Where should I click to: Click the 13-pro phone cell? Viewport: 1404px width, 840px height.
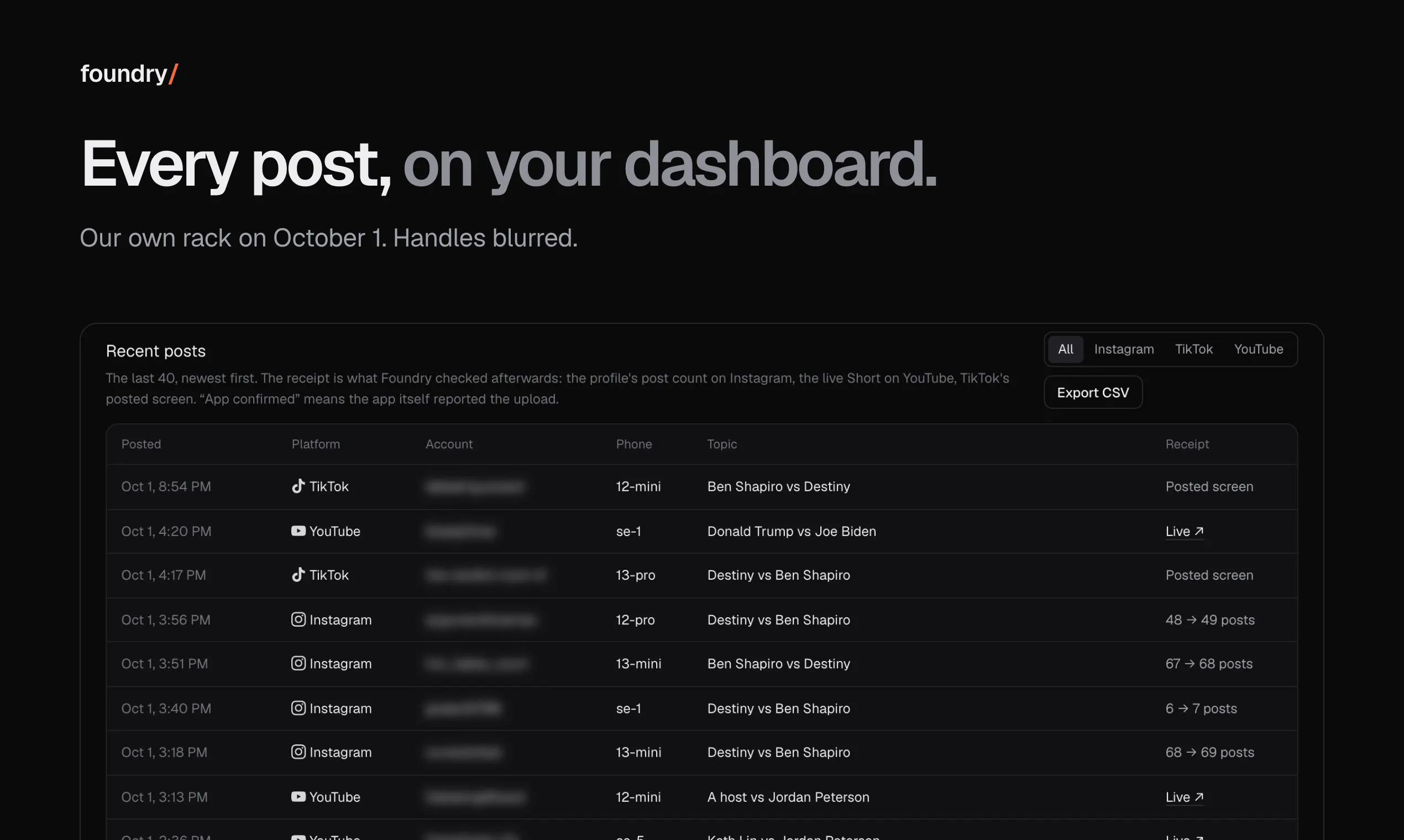635,575
